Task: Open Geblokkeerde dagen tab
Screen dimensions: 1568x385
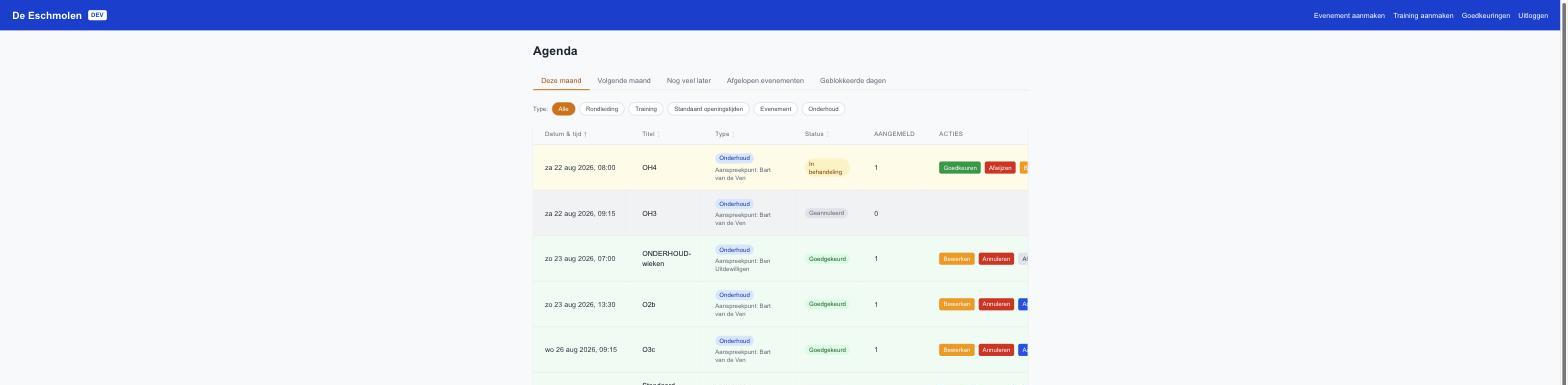Action: pyautogui.click(x=853, y=81)
